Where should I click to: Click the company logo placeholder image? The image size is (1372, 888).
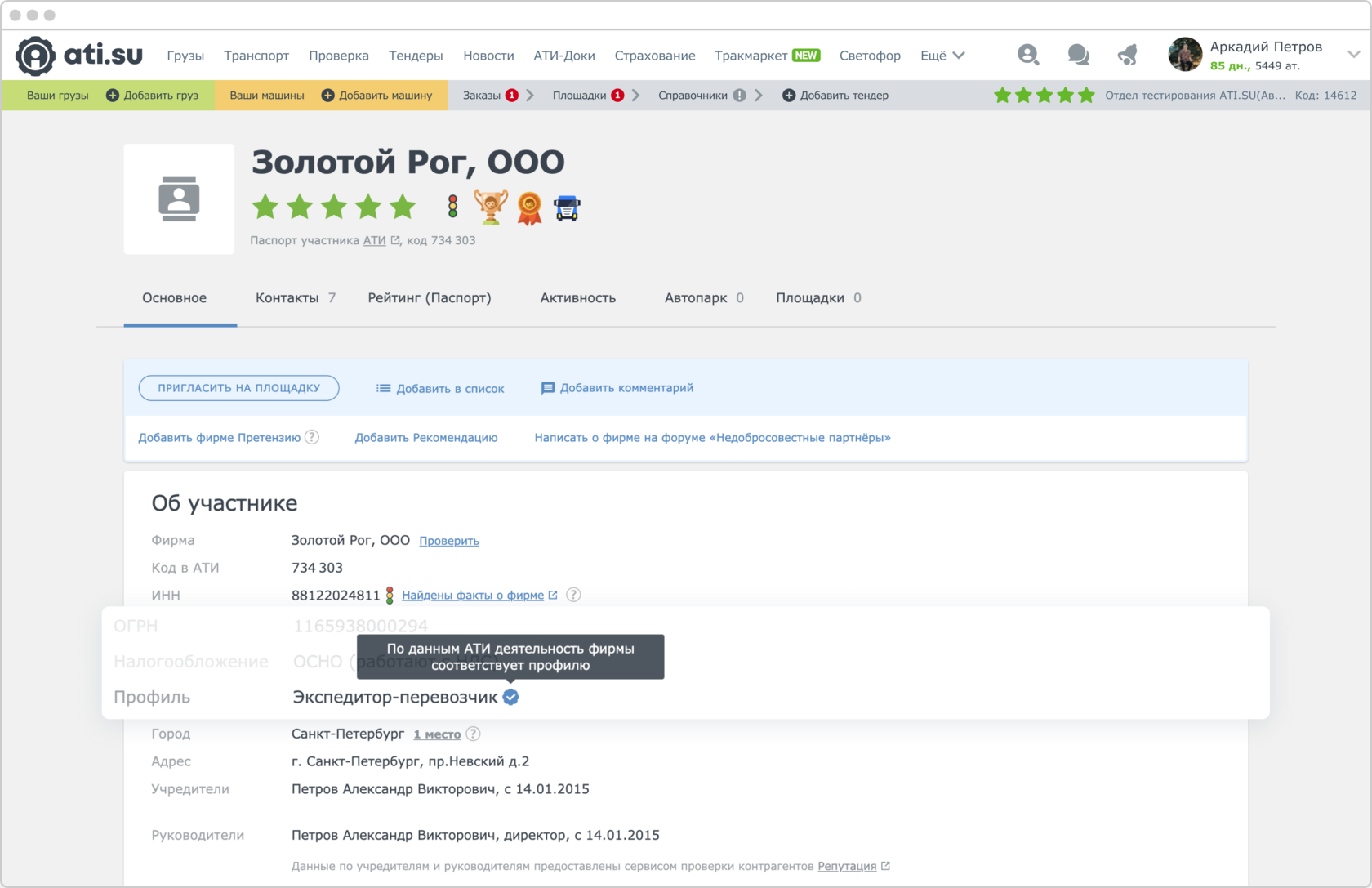click(x=179, y=199)
